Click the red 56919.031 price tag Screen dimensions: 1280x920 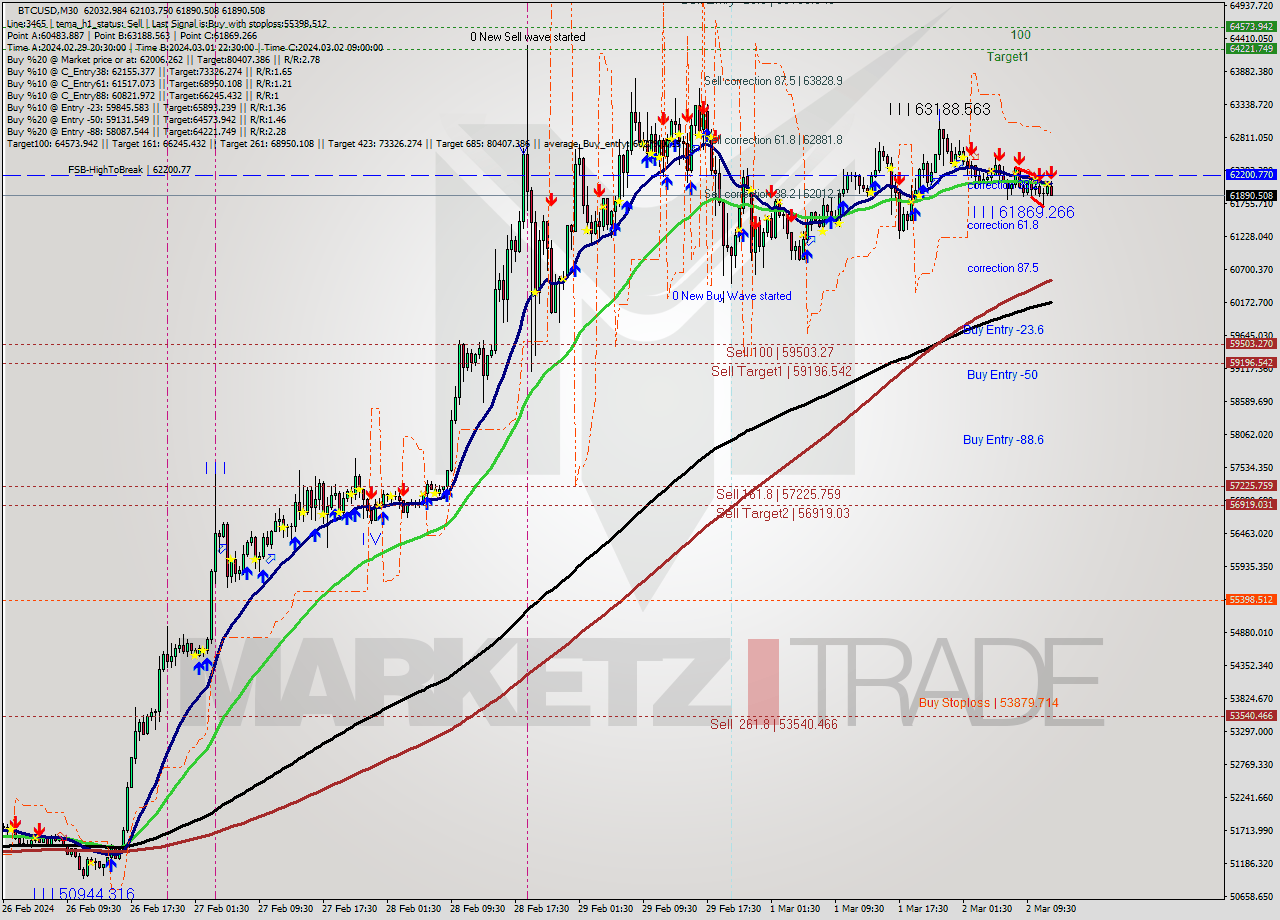point(1251,504)
